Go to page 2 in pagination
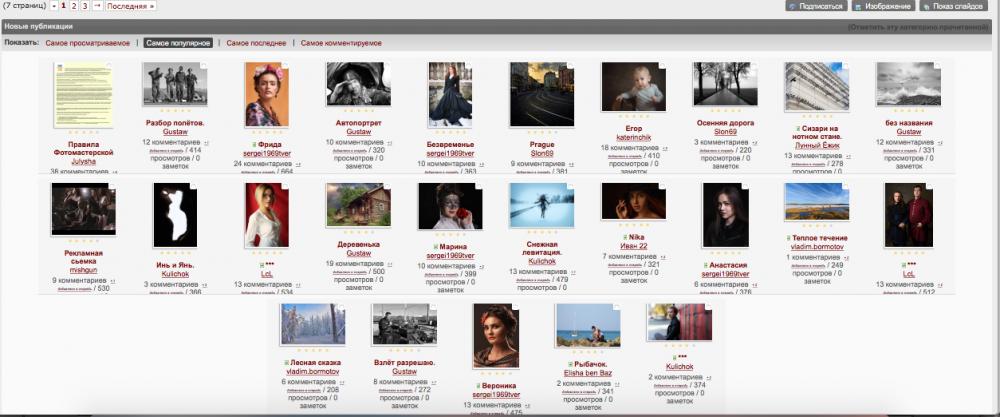This screenshot has height=417, width=1000. [73, 6]
